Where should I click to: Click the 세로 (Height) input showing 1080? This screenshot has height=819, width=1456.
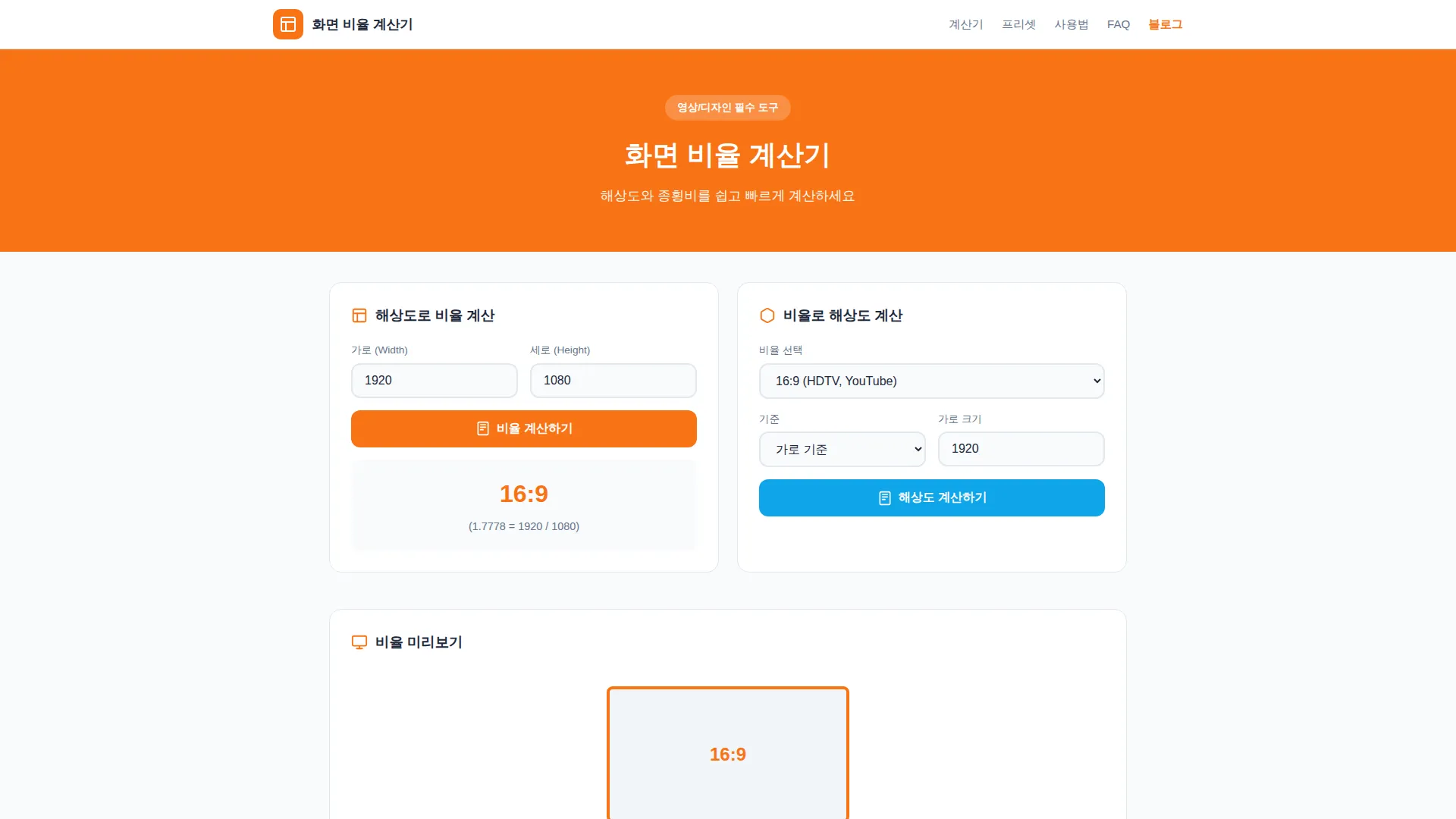point(613,380)
